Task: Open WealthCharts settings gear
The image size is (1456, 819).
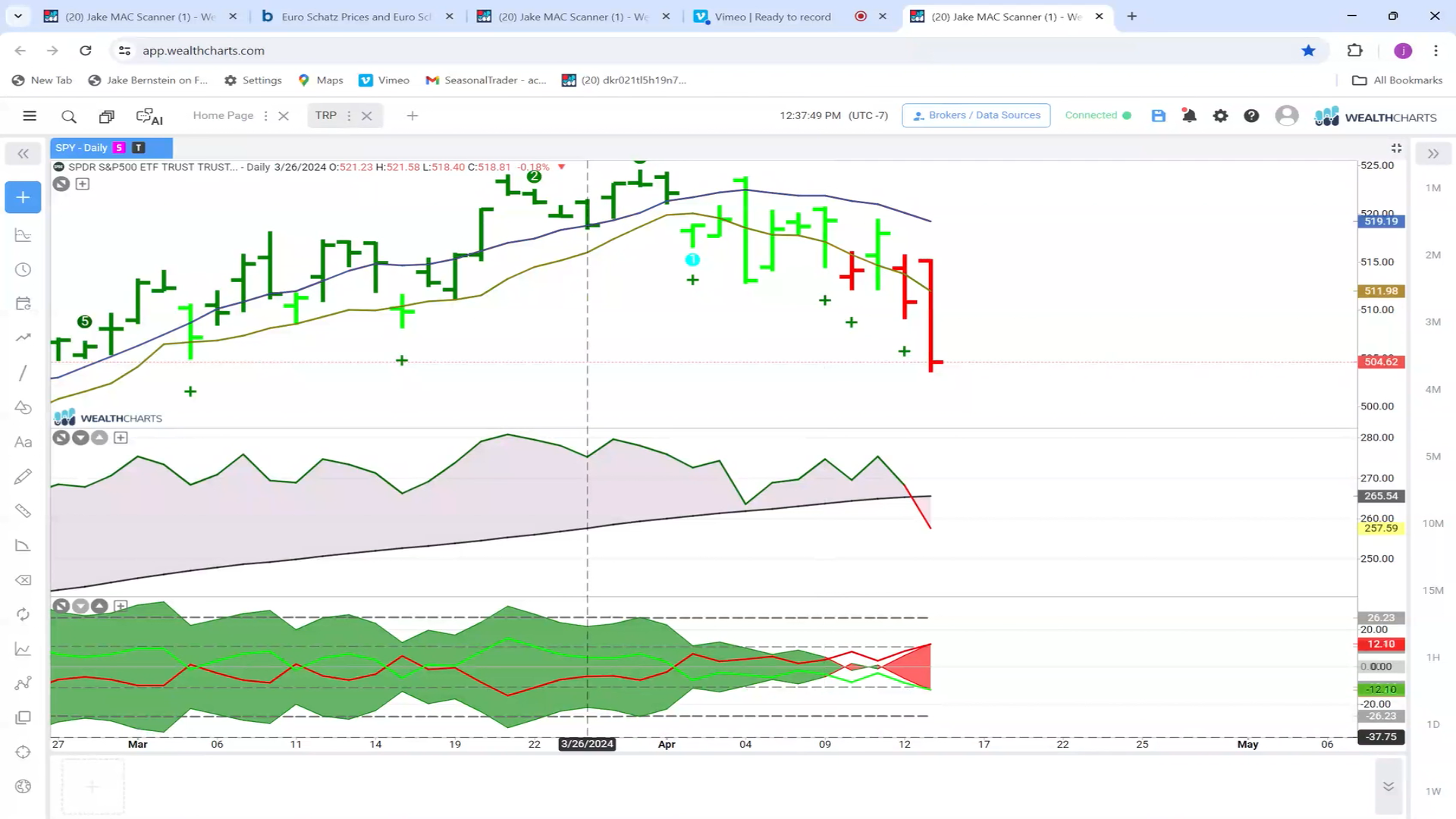Action: click(1220, 116)
